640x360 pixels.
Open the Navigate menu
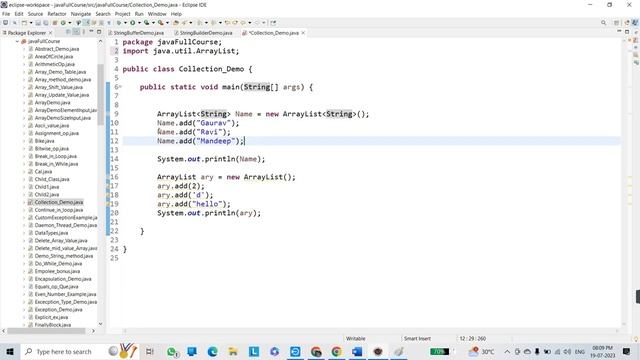pos(81,14)
